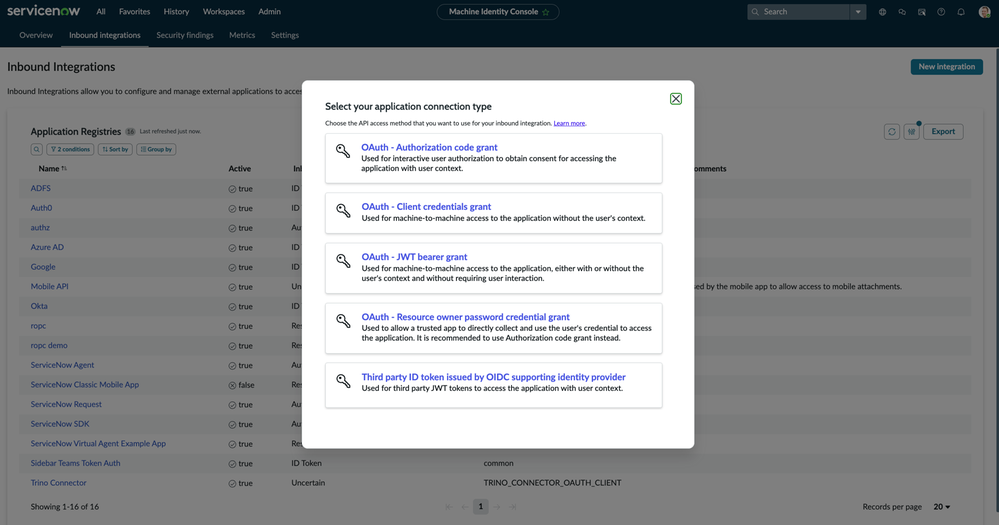Image resolution: width=999 pixels, height=525 pixels.
Task: Click the list search magnifier icon
Action: (37, 149)
